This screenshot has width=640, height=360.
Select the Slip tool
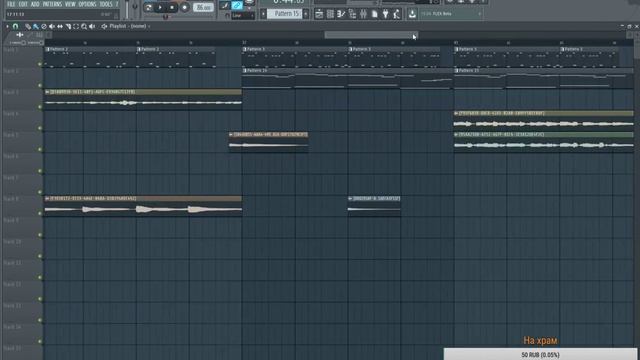(60, 27)
